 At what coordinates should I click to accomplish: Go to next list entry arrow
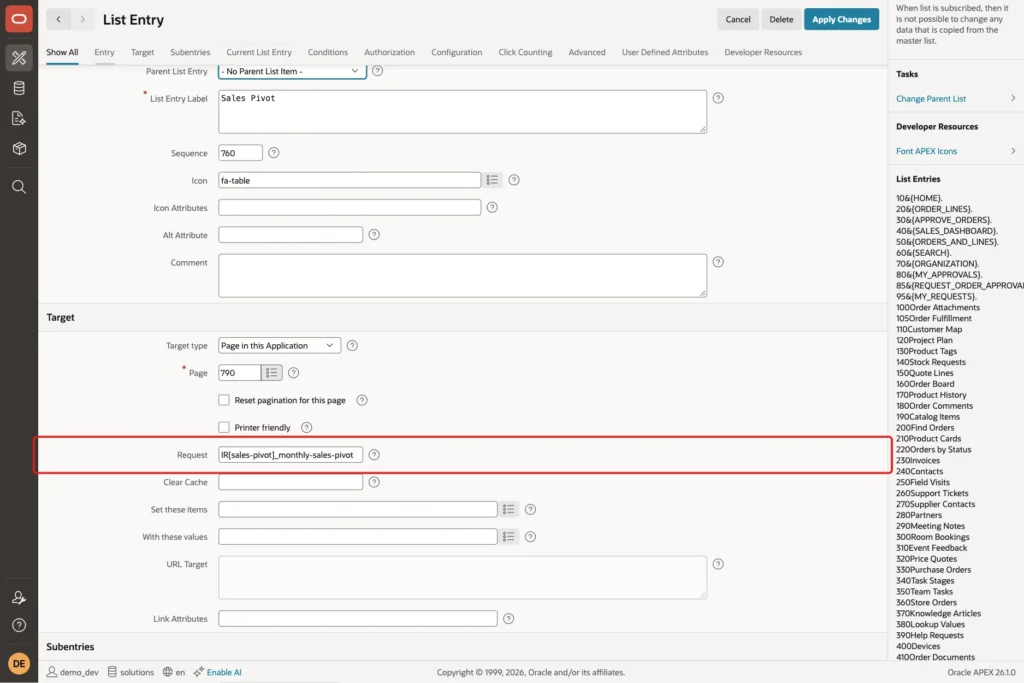click(82, 20)
